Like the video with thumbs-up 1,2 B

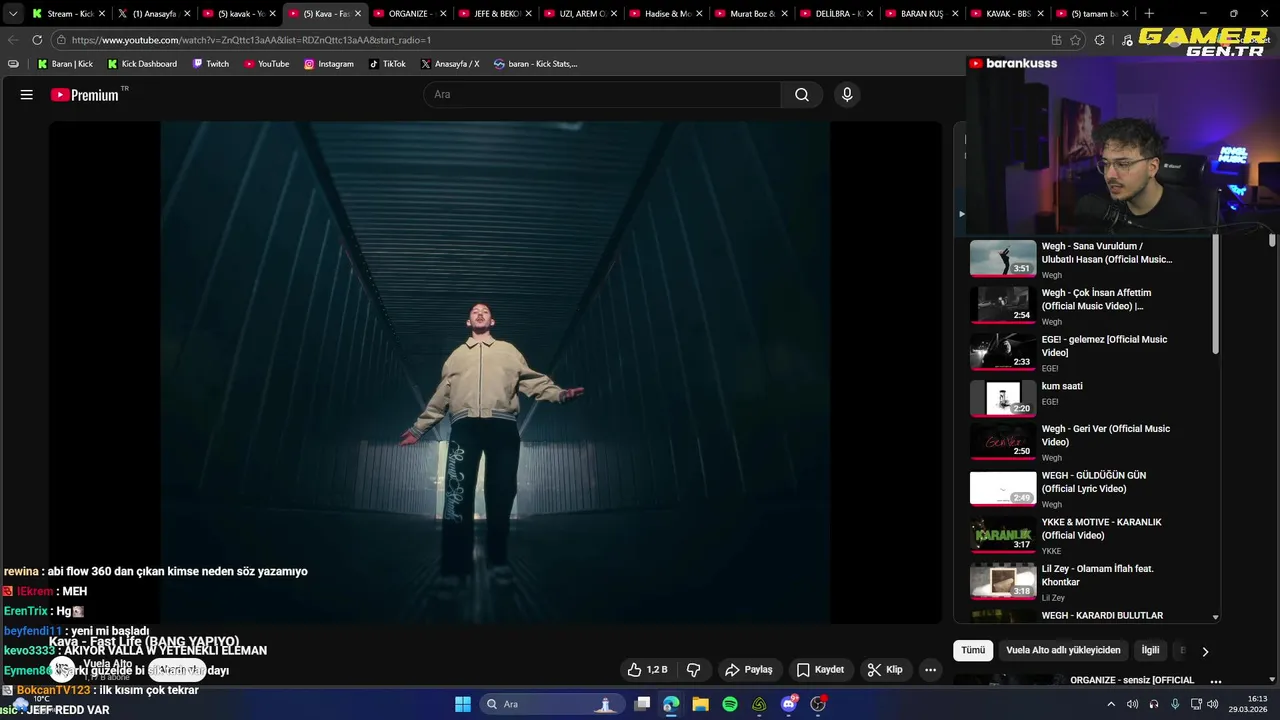click(x=647, y=670)
